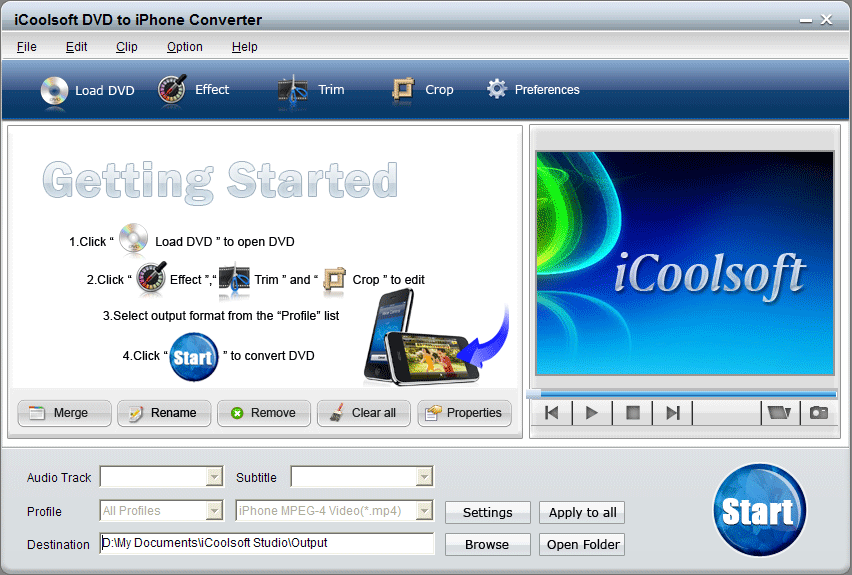
Task: Click the Apply to all button
Action: (582, 512)
